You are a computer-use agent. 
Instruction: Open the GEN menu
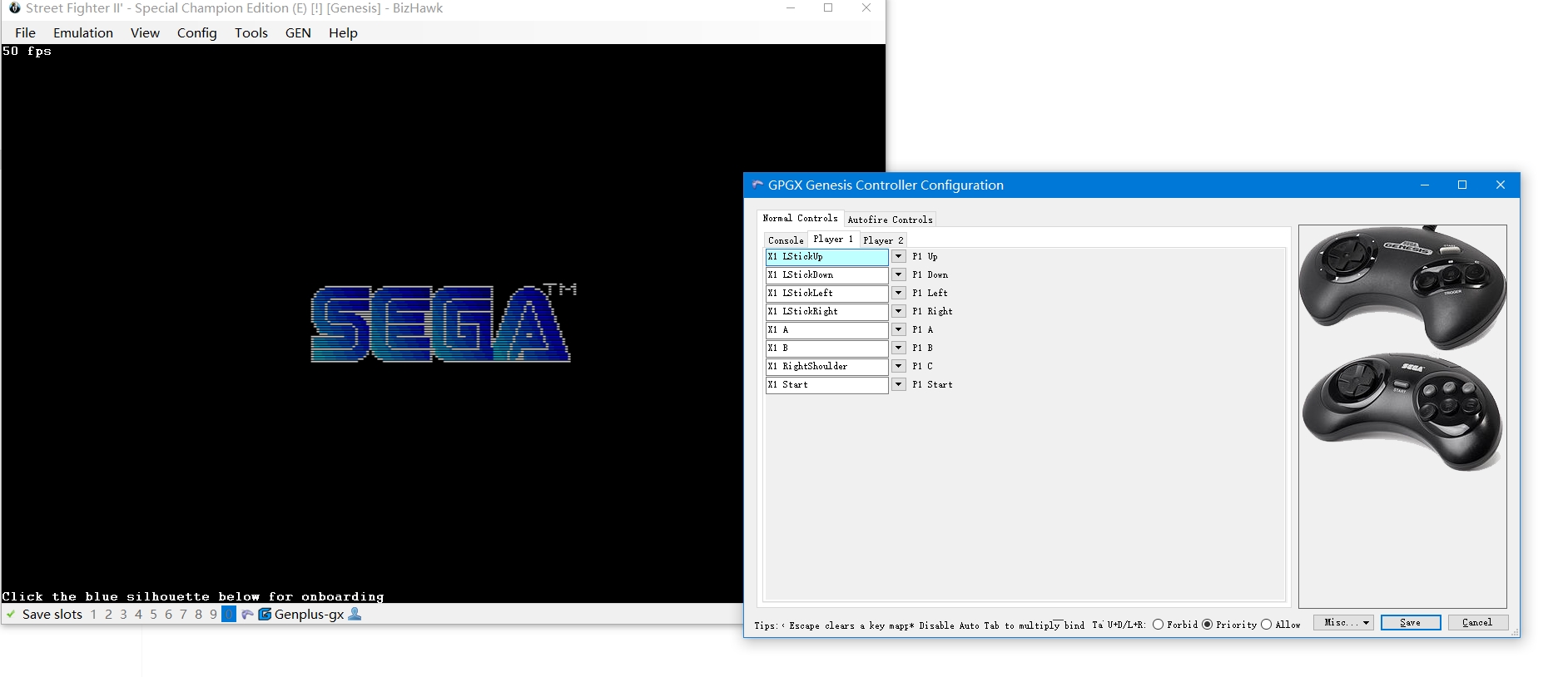[x=298, y=32]
